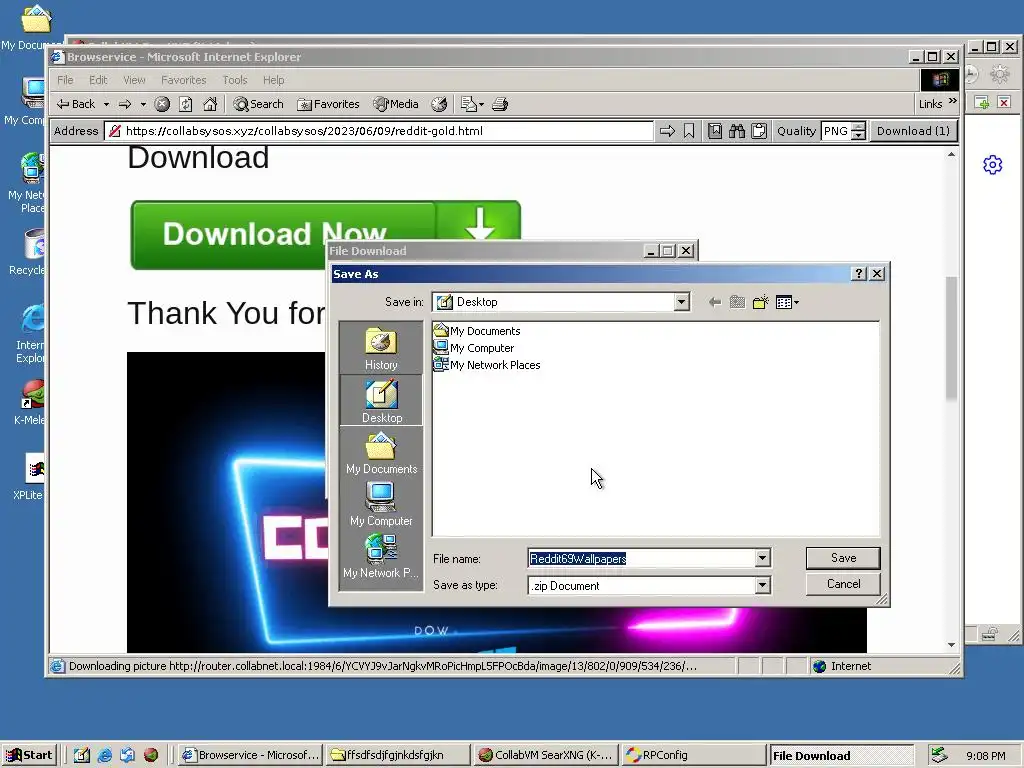Open the Save as type dropdown

(762, 585)
